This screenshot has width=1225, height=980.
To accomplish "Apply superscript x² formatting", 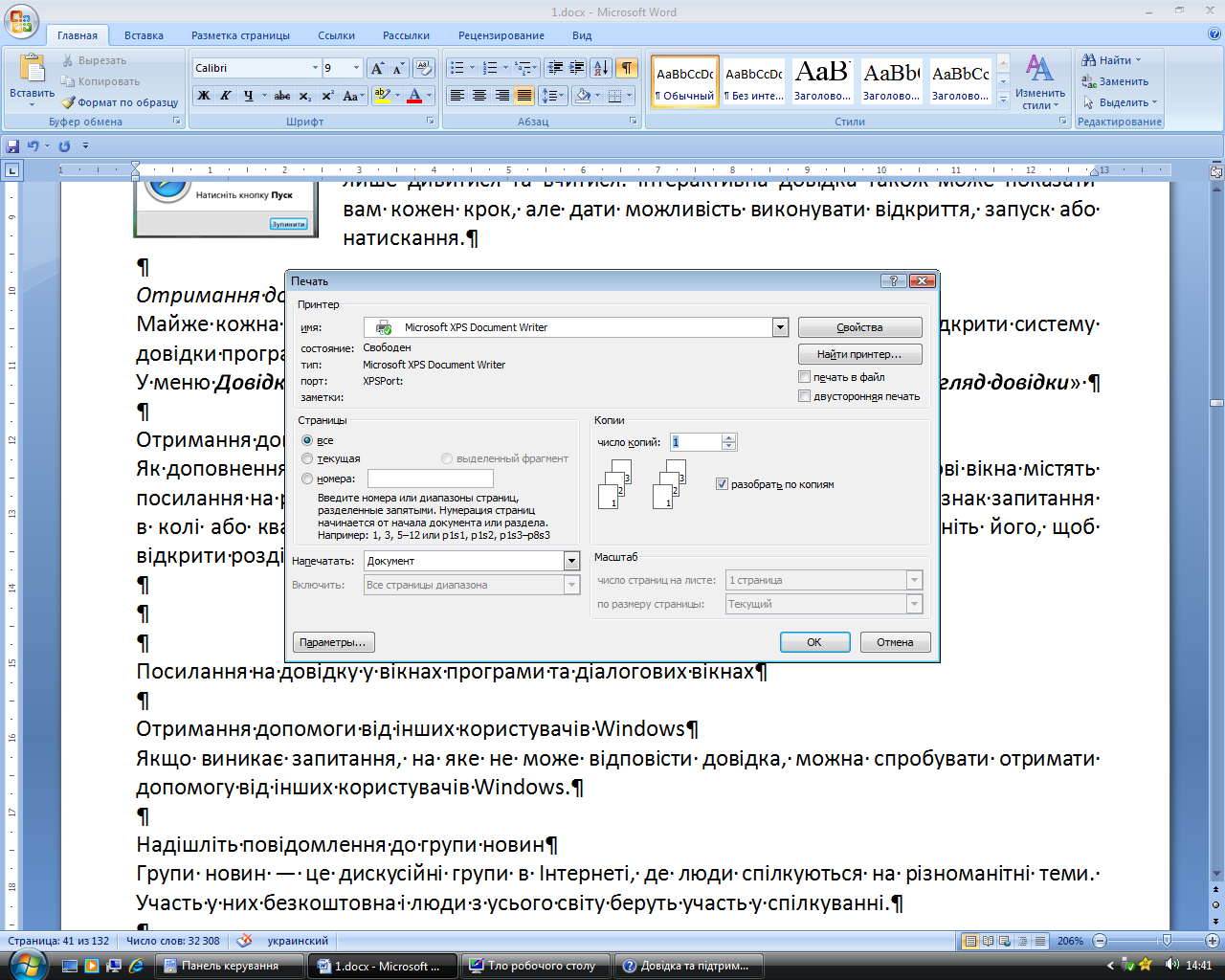I will 327,96.
